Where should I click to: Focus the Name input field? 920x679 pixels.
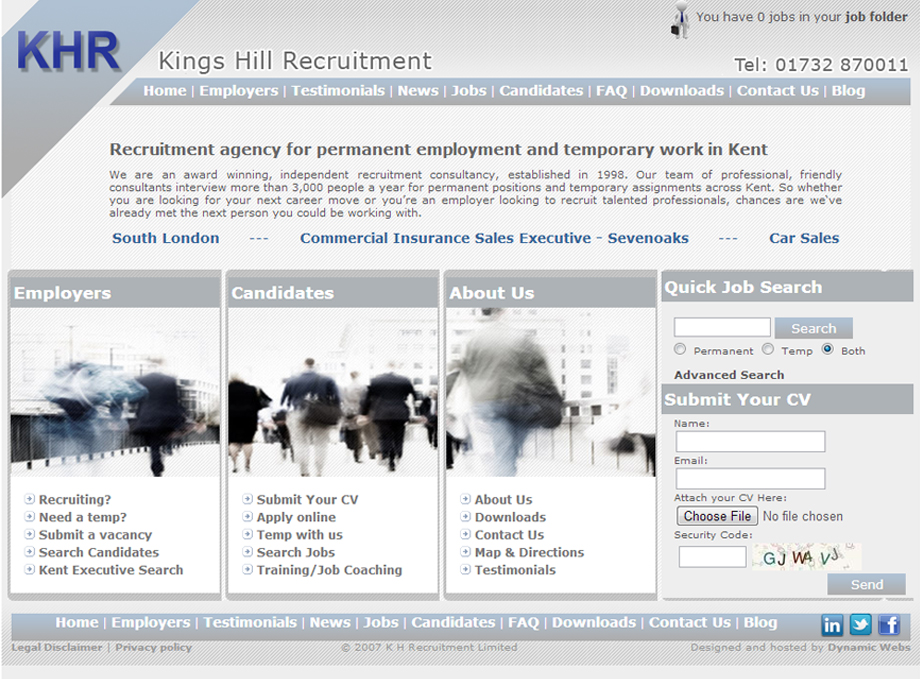(750, 441)
